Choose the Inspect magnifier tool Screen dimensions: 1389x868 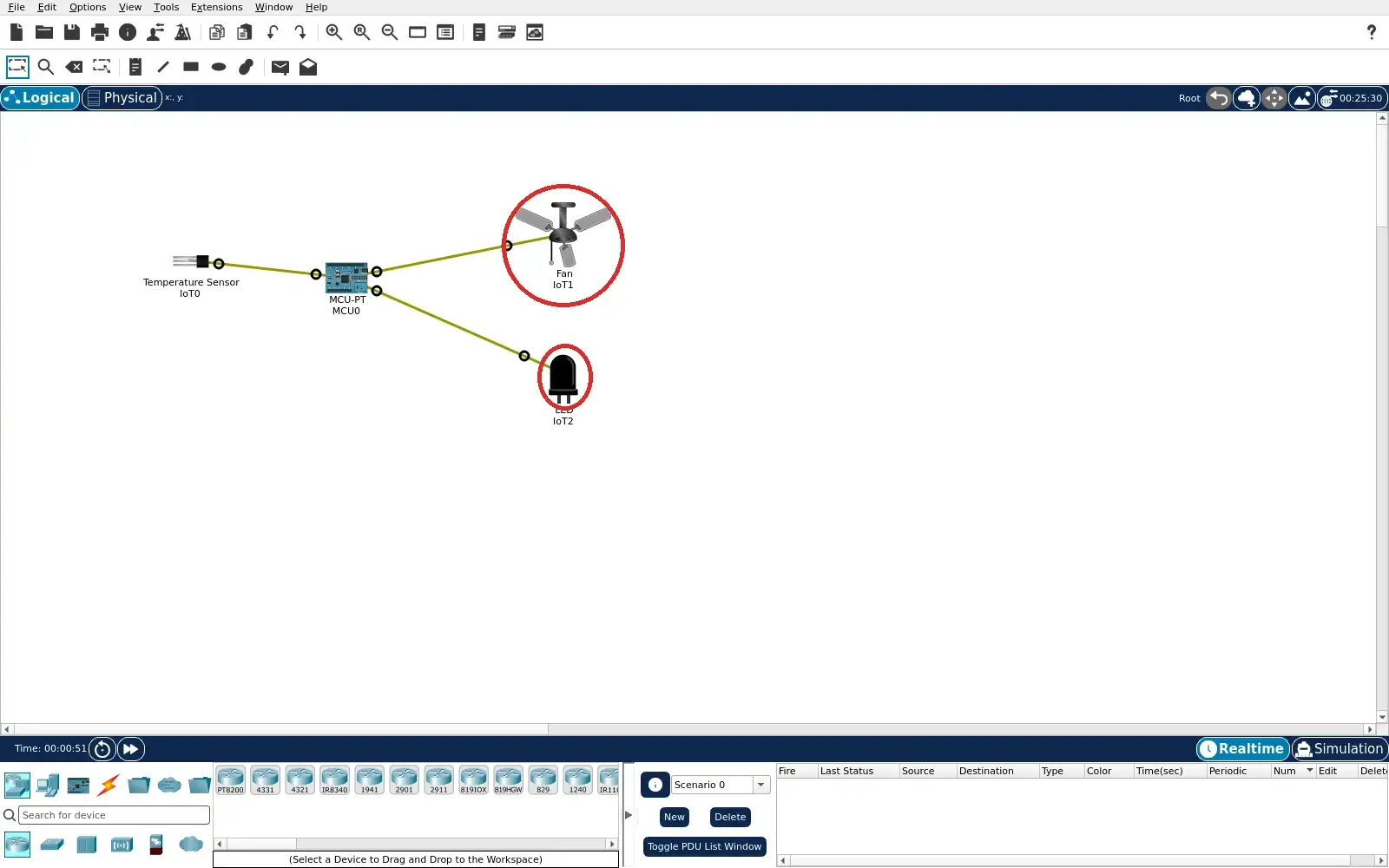point(46,67)
